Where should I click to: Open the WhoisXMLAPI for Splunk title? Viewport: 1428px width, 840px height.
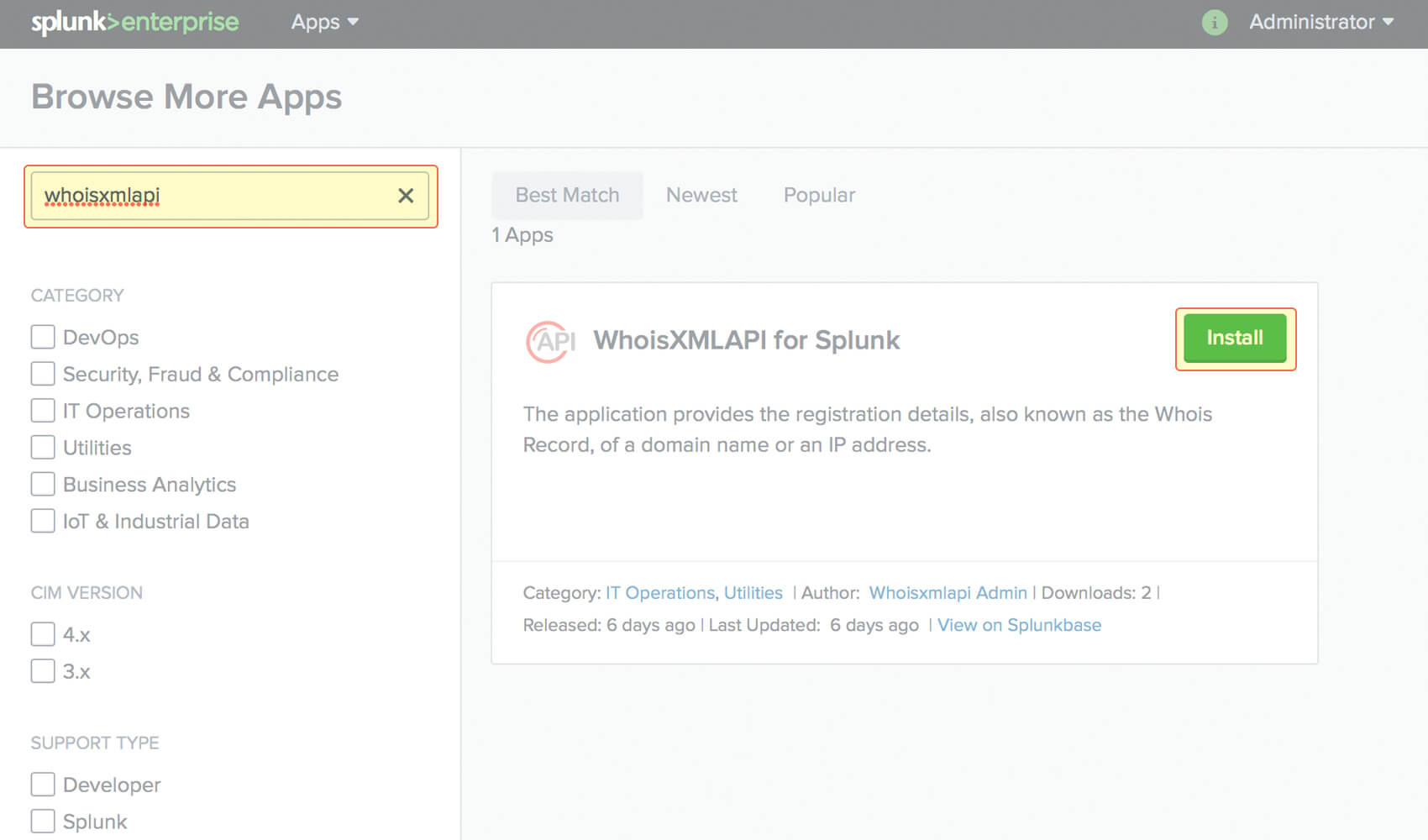click(x=746, y=340)
